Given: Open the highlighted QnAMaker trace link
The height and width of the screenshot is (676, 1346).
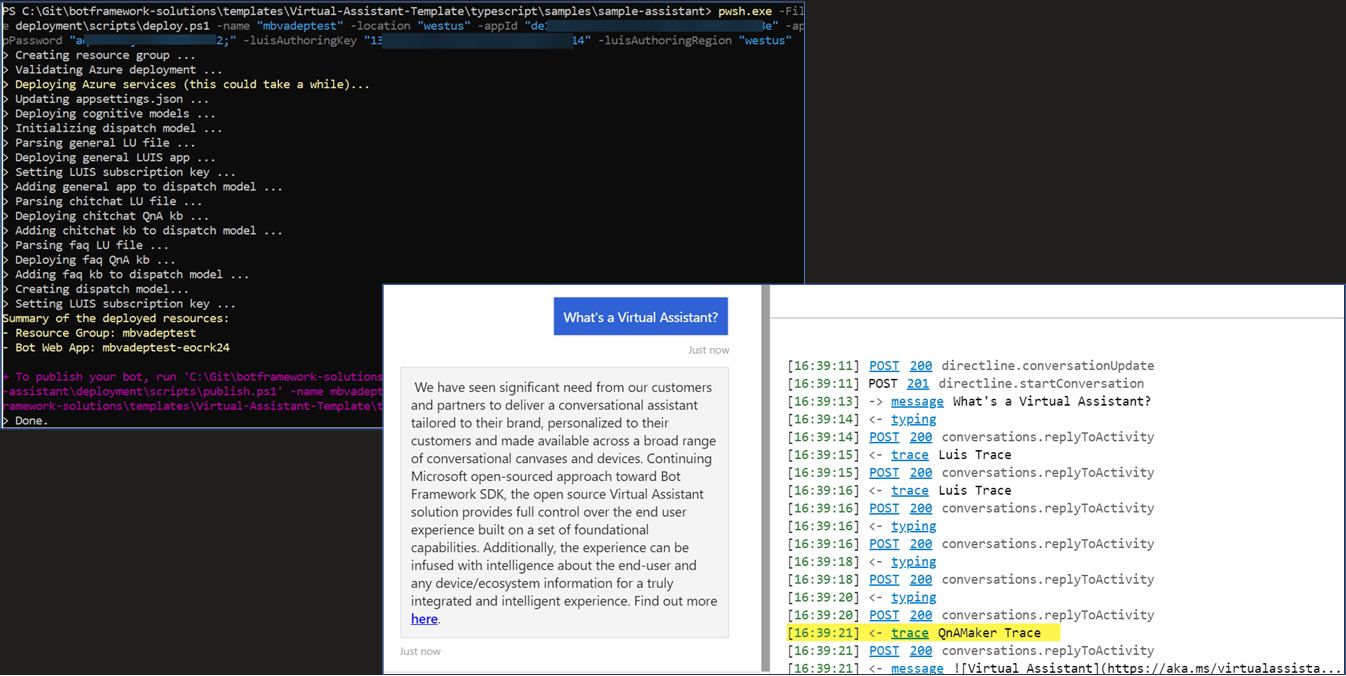Looking at the screenshot, I should (909, 632).
